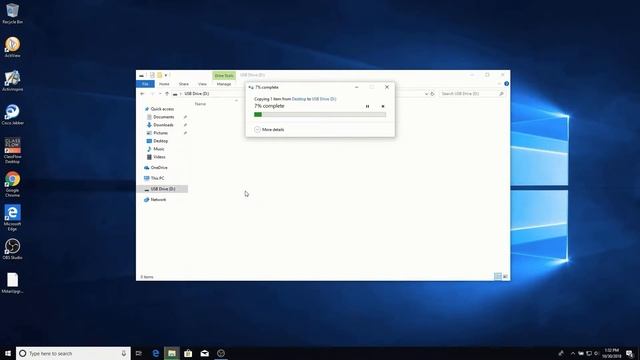Open Music in navigation pane
640x360 pixels.
click(x=158, y=149)
